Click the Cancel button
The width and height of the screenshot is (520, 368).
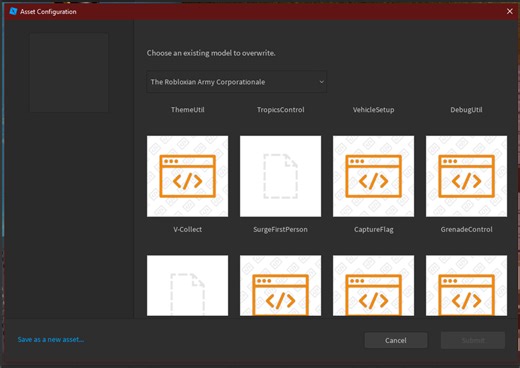tap(396, 340)
